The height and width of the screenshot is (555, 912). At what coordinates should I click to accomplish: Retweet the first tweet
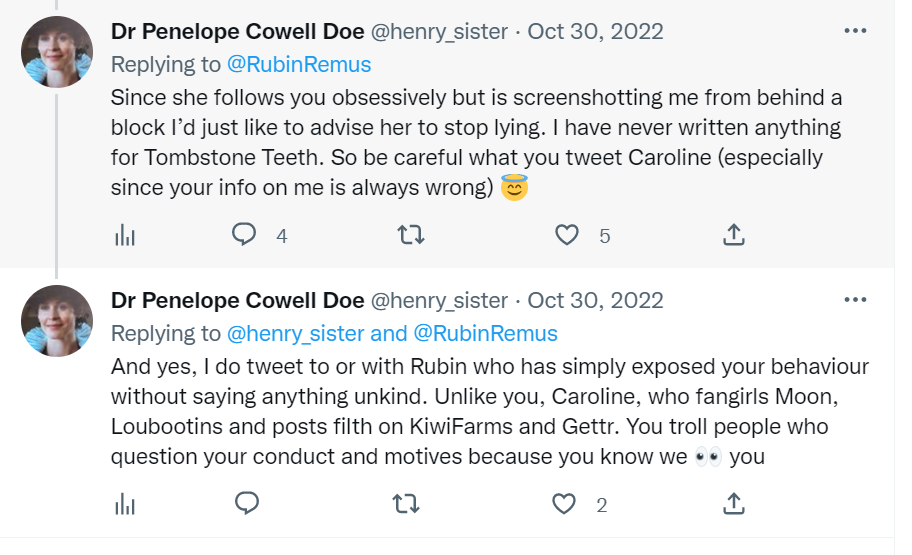(410, 235)
